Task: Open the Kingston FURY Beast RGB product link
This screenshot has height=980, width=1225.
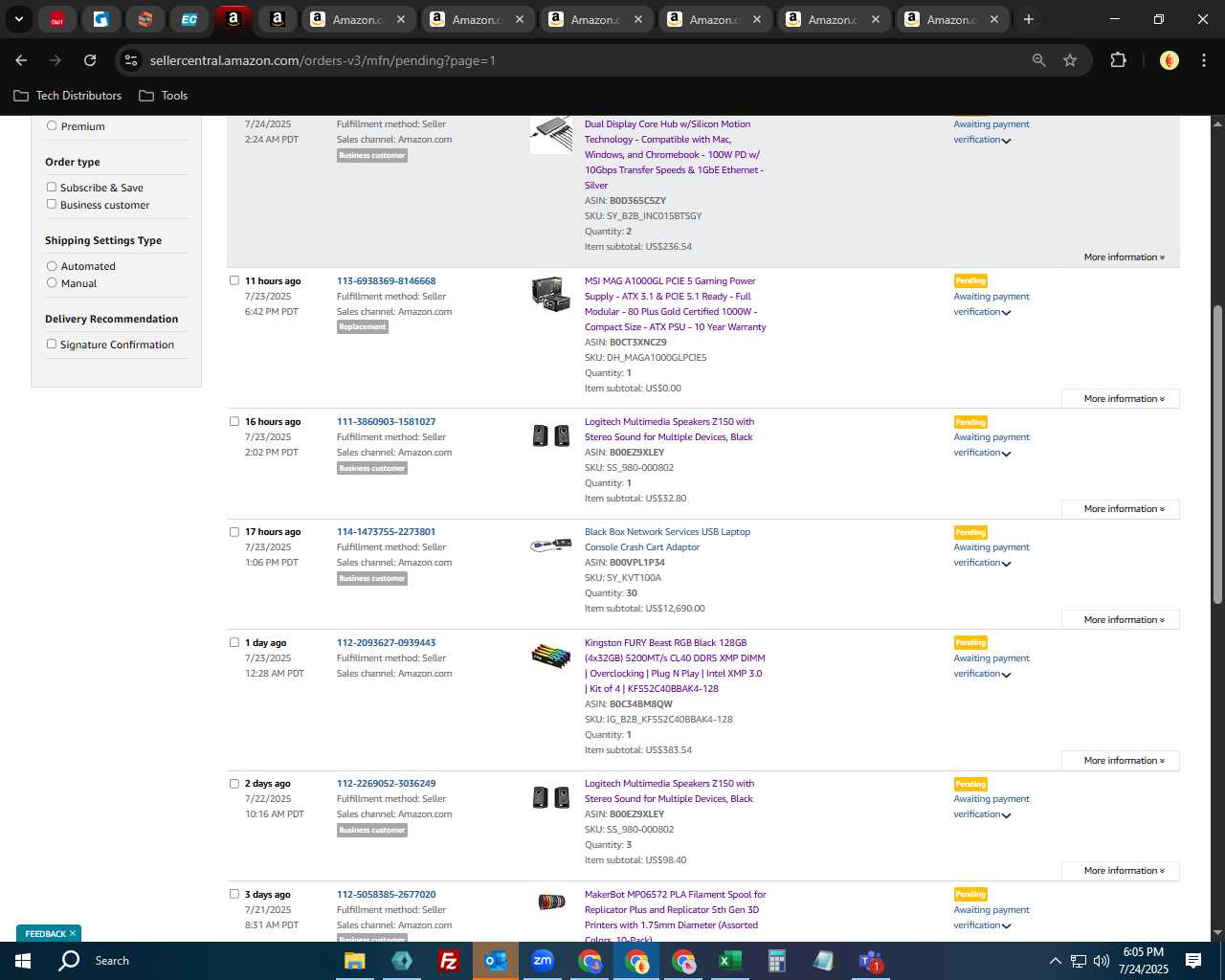Action: tap(675, 666)
